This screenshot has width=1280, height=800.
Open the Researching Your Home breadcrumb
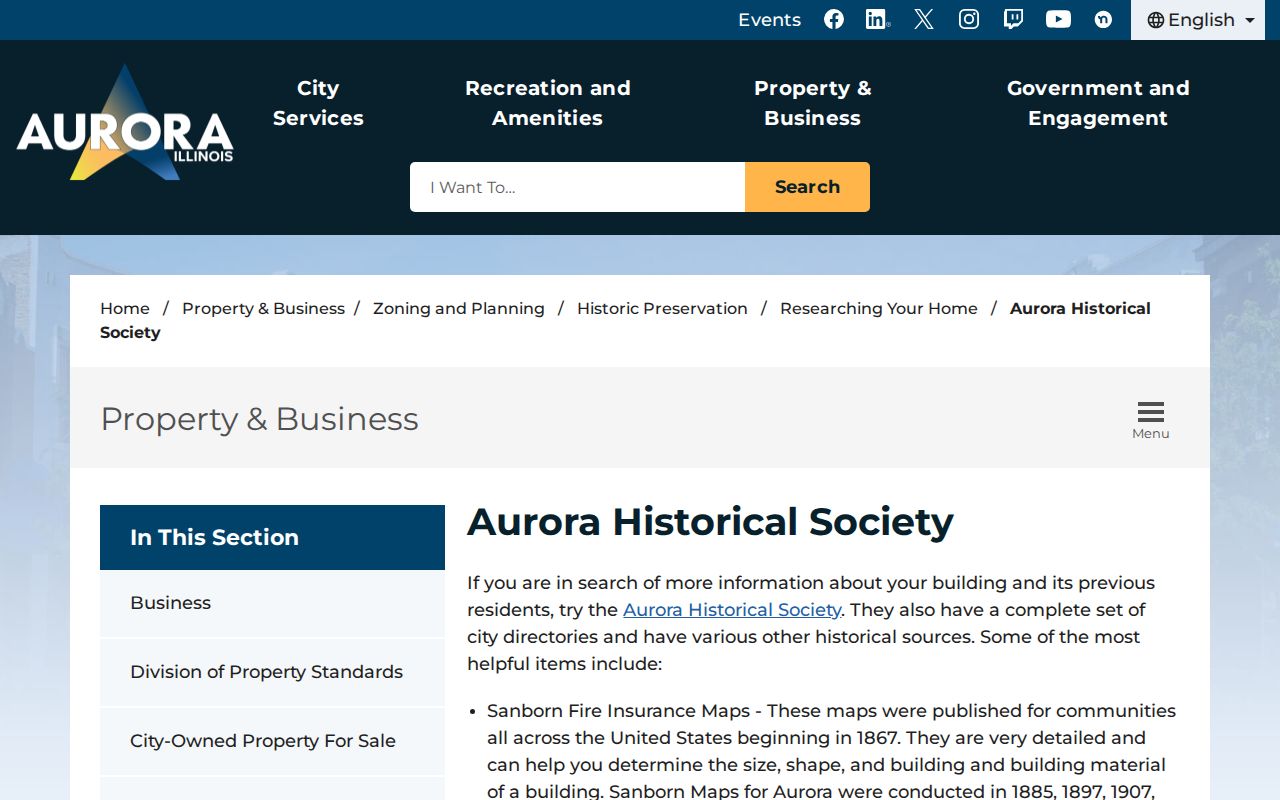[879, 309]
